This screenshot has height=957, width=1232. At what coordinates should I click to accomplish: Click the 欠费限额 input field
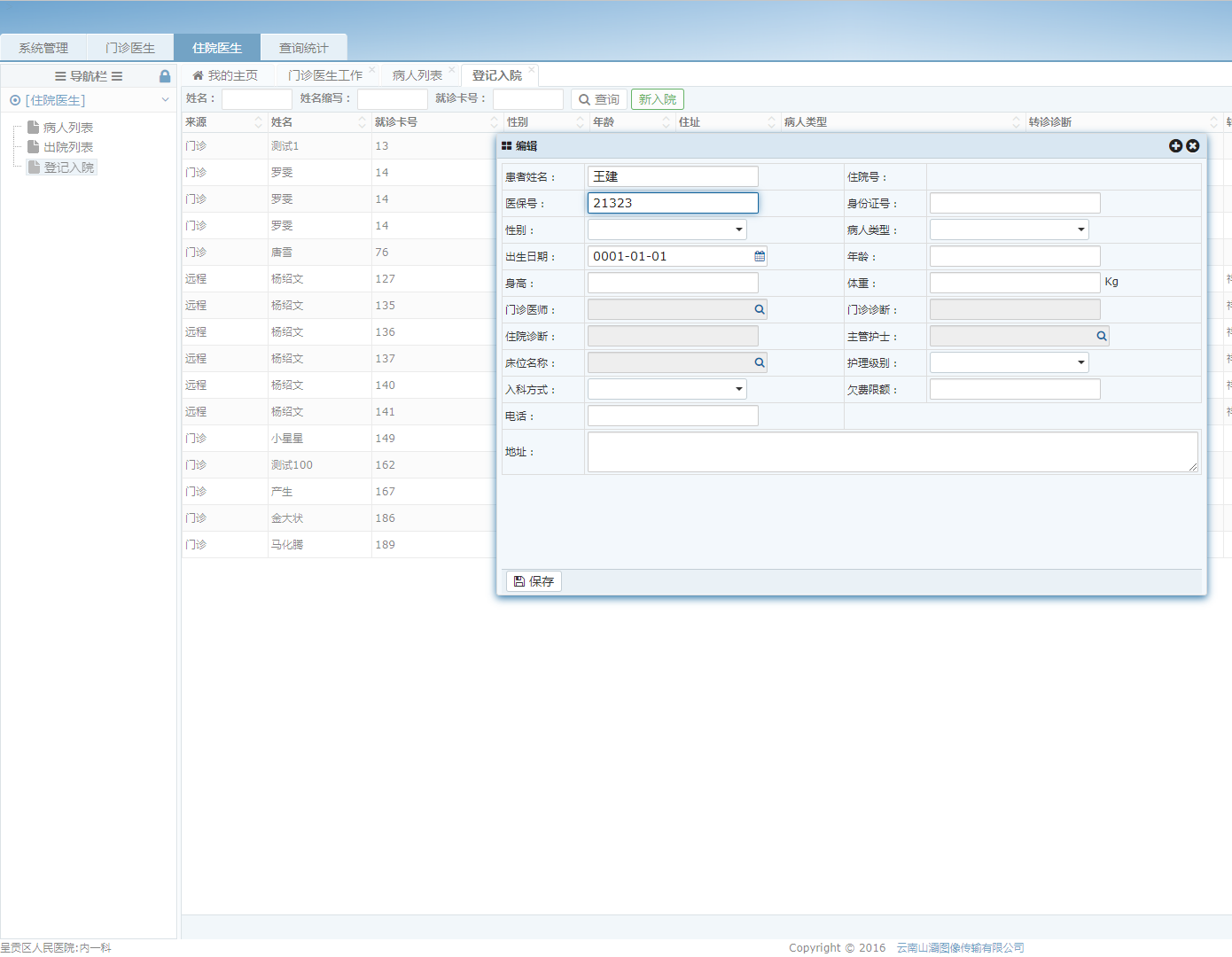1015,389
